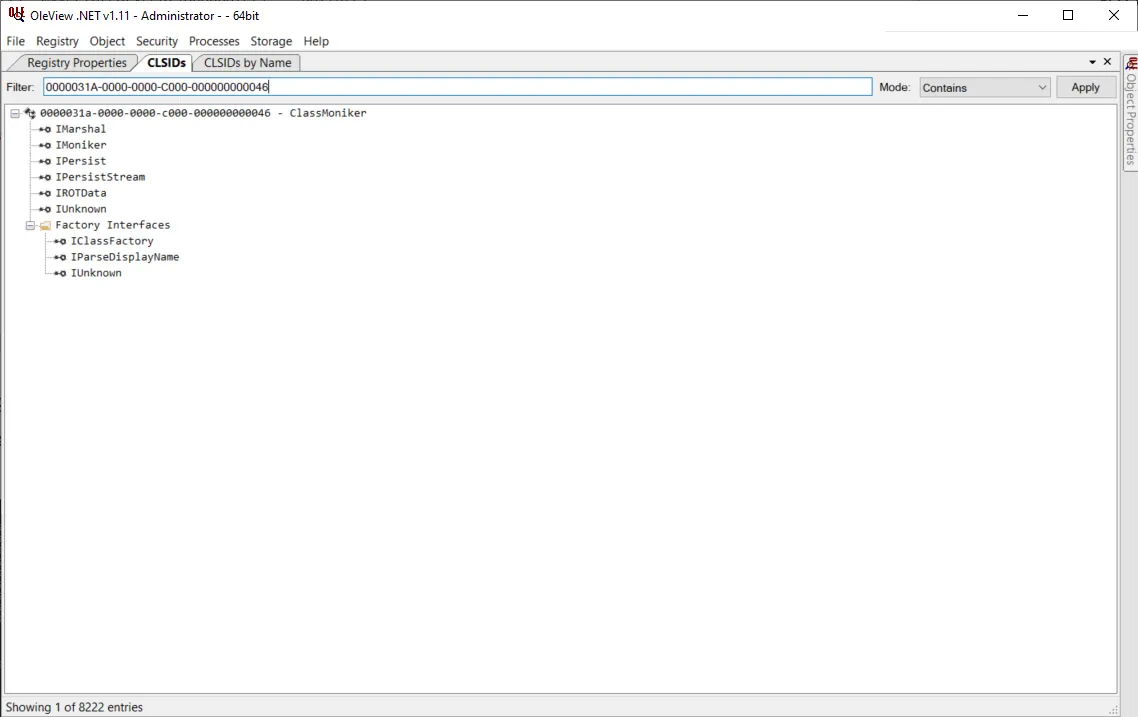Collapse the ClassMoniker tree node
1138x717 pixels.
[15, 113]
